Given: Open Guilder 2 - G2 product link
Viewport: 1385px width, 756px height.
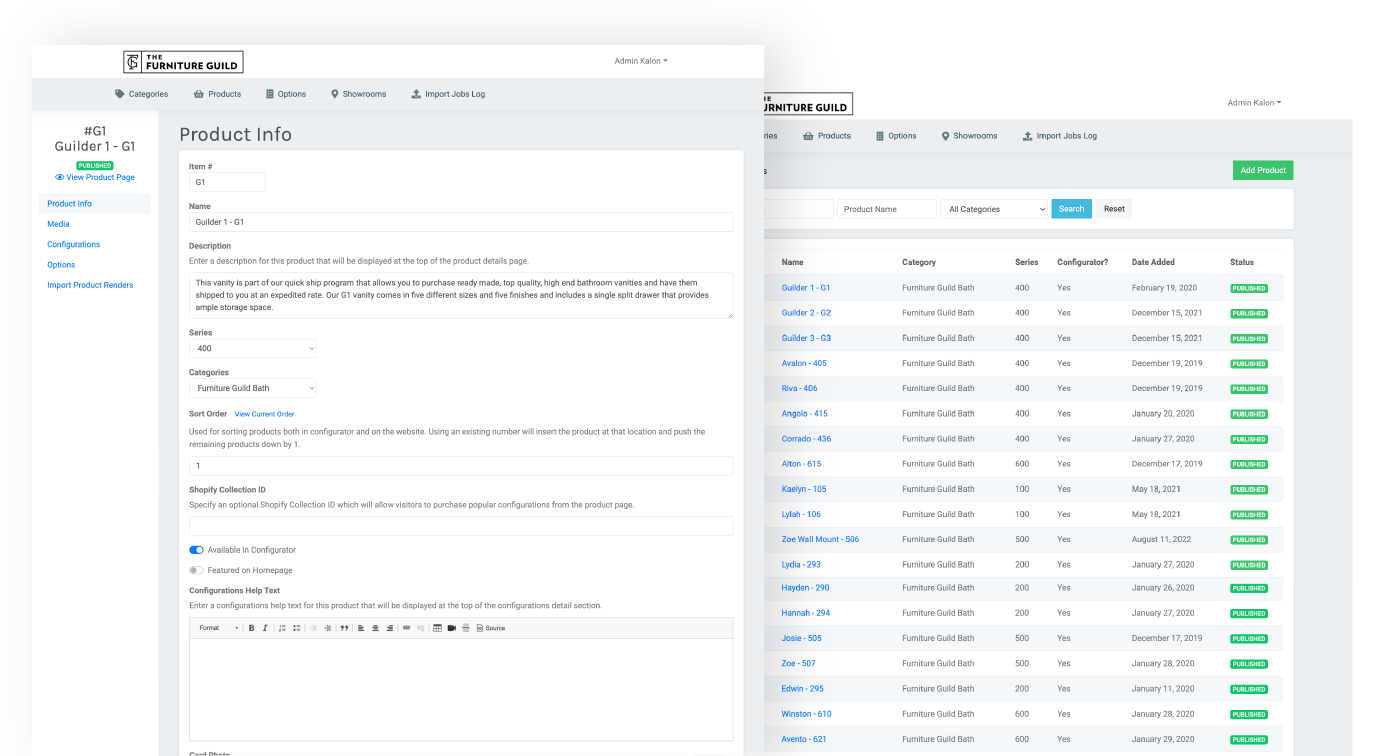Looking at the screenshot, I should tap(806, 313).
